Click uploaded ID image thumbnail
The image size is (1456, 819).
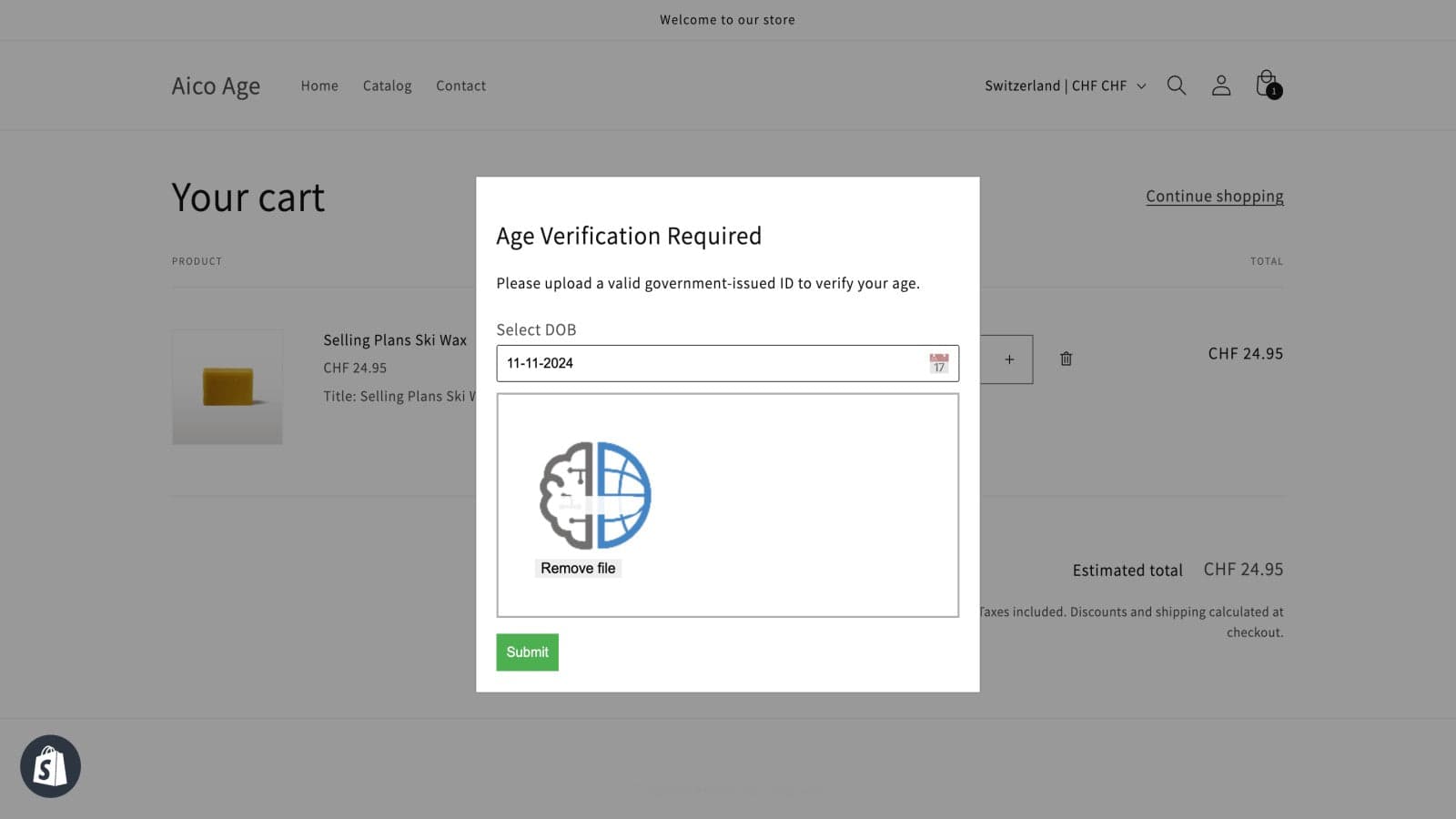pyautogui.click(x=595, y=495)
